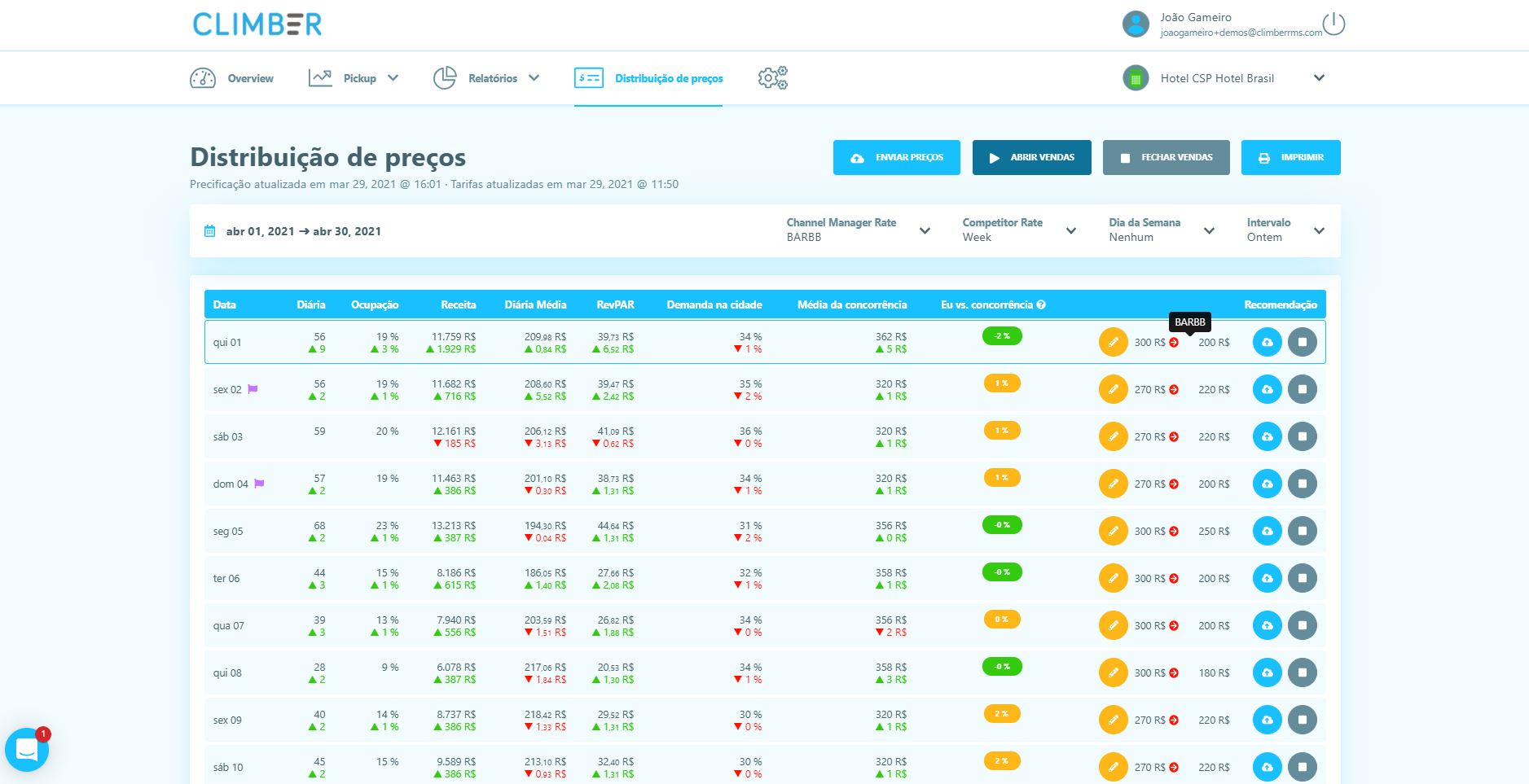Viewport: 1529px width, 784px height.
Task: Upload price for sáb 03 row
Action: click(1267, 436)
